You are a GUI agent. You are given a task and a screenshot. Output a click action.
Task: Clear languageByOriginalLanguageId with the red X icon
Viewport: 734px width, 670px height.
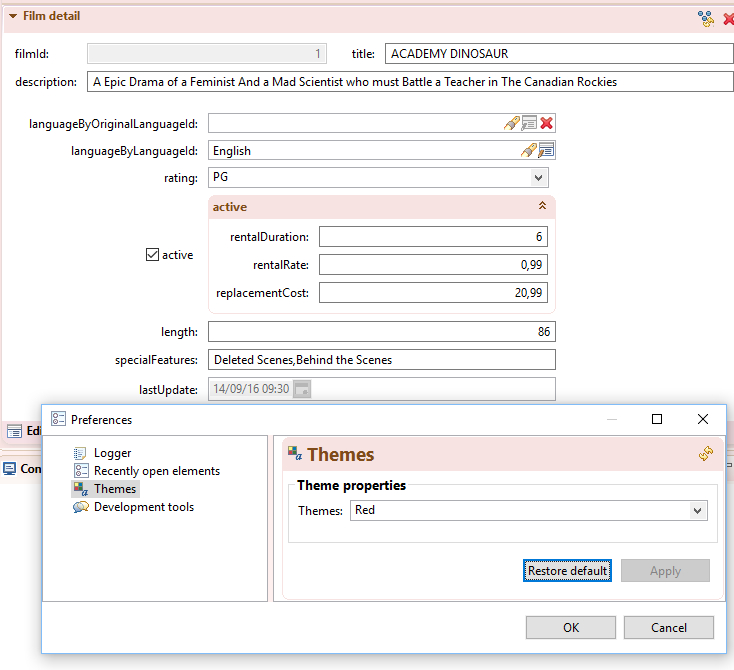[x=547, y=123]
